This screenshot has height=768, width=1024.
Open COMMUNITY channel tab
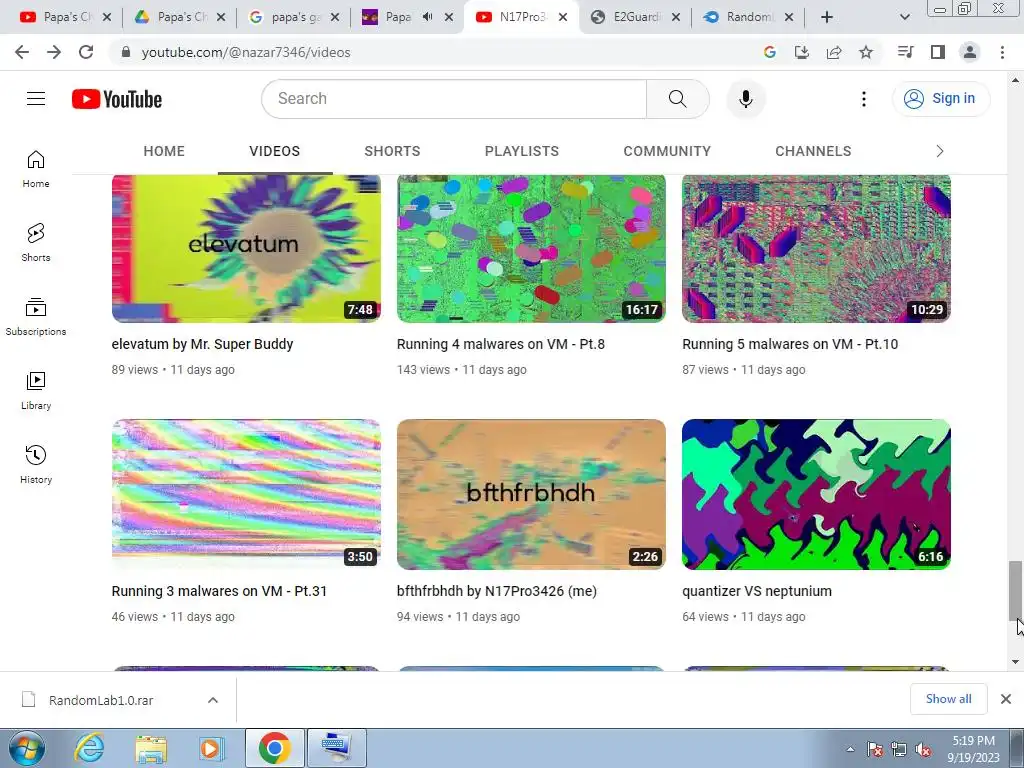click(667, 151)
